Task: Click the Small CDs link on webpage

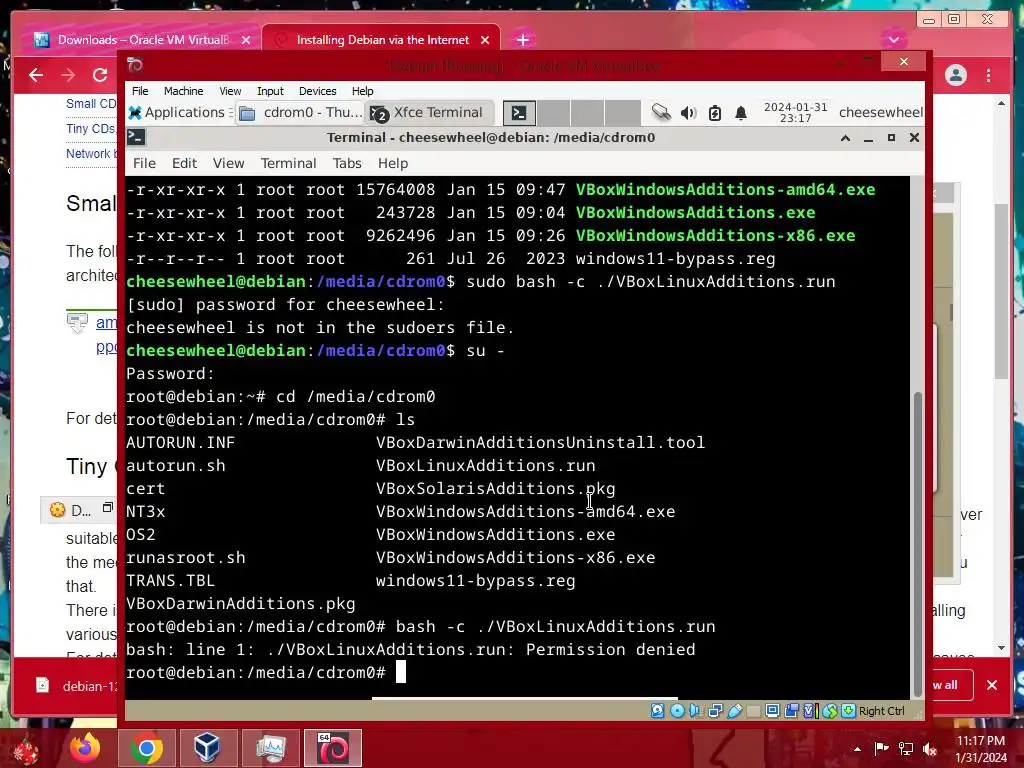Action: (91, 103)
